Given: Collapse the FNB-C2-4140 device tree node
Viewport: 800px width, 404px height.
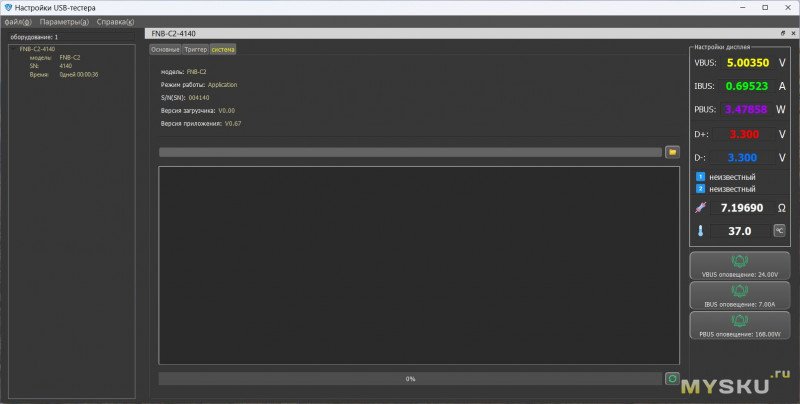Looking at the screenshot, I should click(13, 48).
